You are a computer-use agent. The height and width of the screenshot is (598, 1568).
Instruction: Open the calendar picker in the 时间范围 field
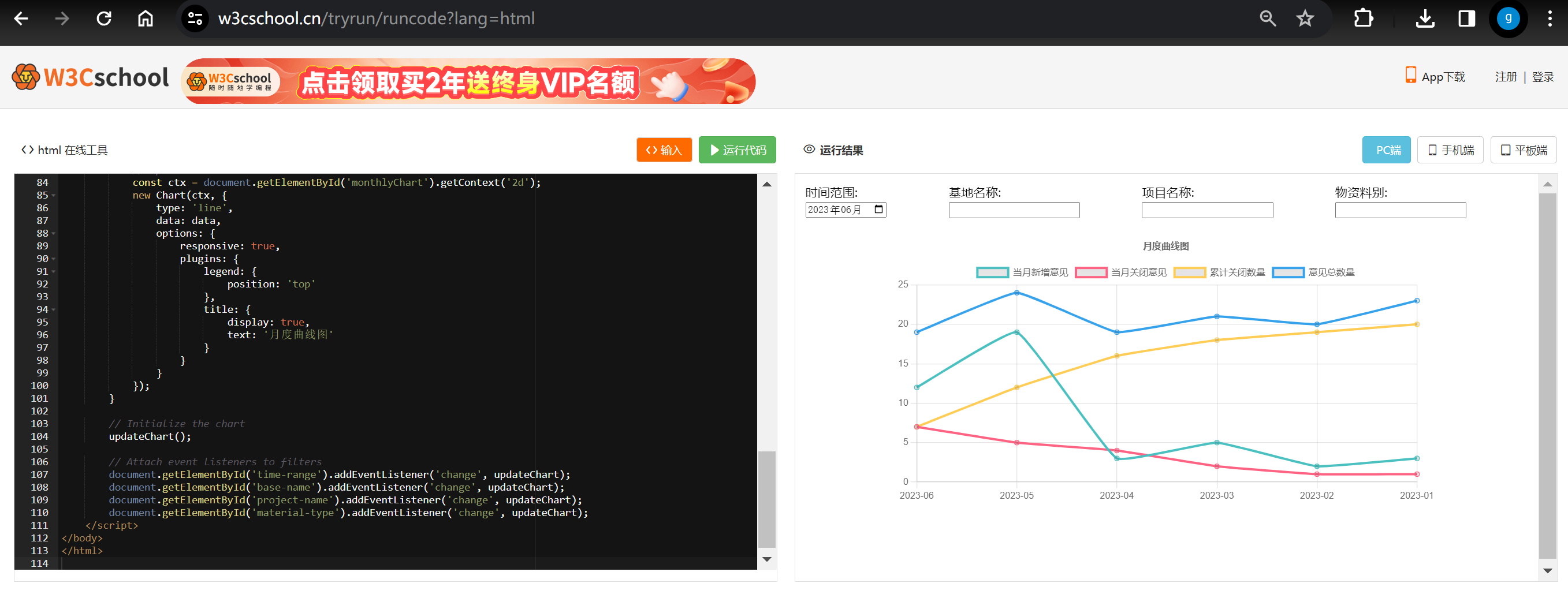pyautogui.click(x=878, y=210)
